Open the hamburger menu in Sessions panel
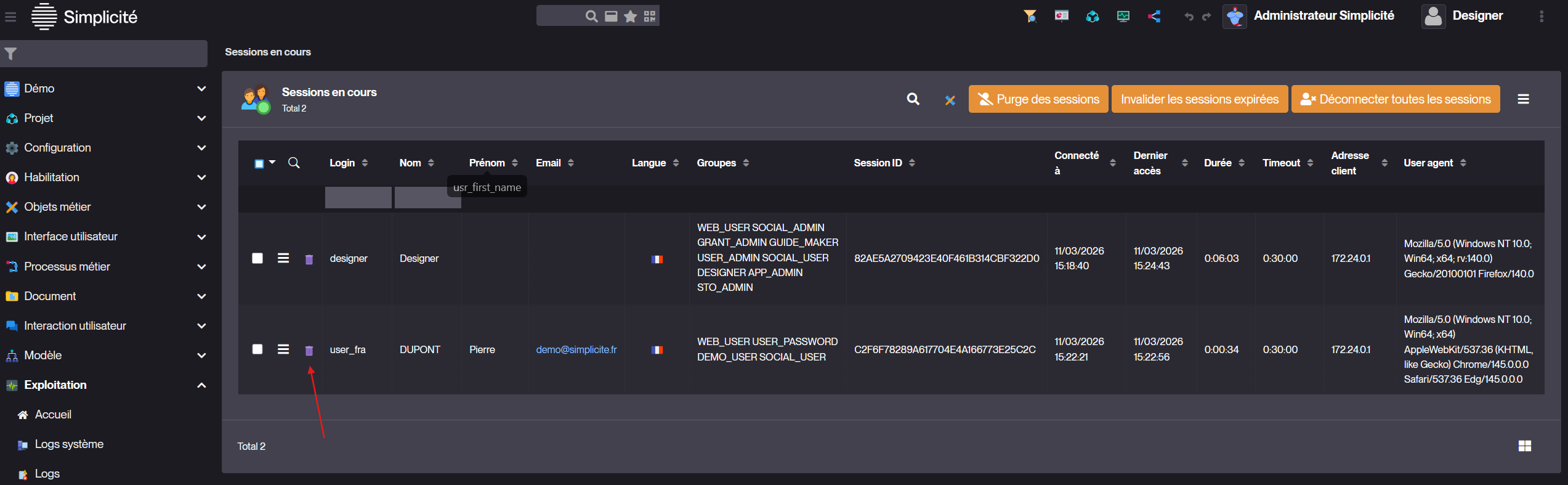 coord(1523,99)
